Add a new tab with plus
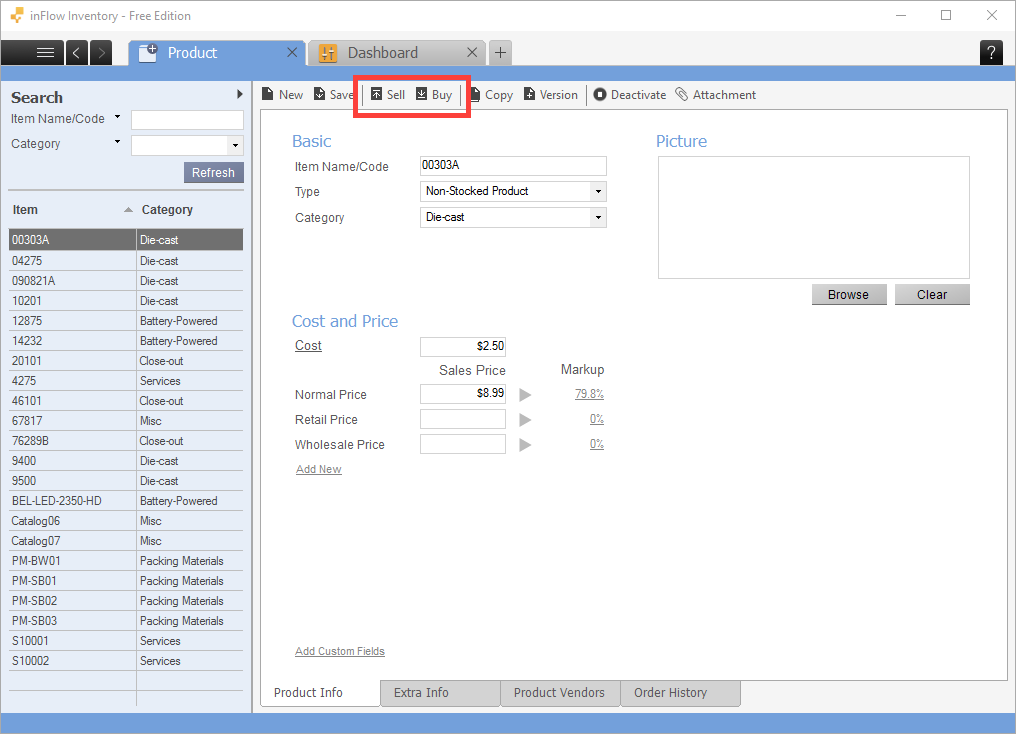The width and height of the screenshot is (1016, 734). pyautogui.click(x=500, y=52)
